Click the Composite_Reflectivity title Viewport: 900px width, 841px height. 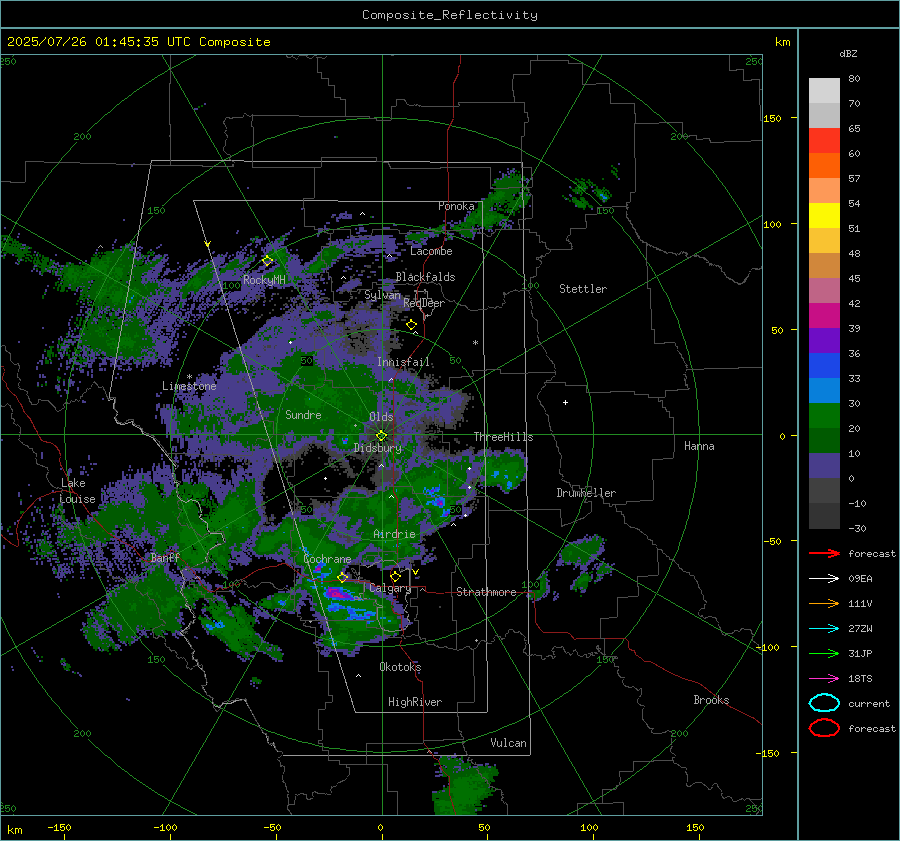tap(449, 15)
